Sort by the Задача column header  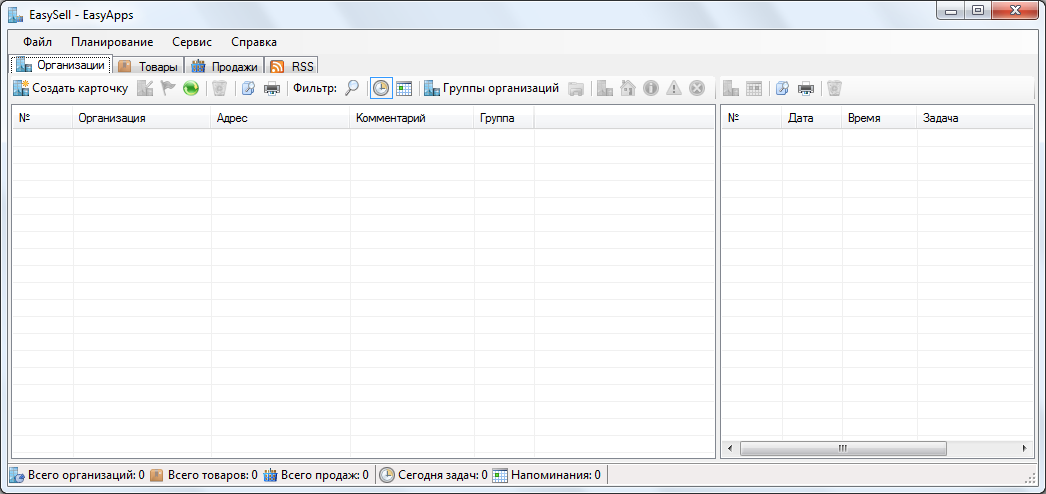[x=975, y=119]
